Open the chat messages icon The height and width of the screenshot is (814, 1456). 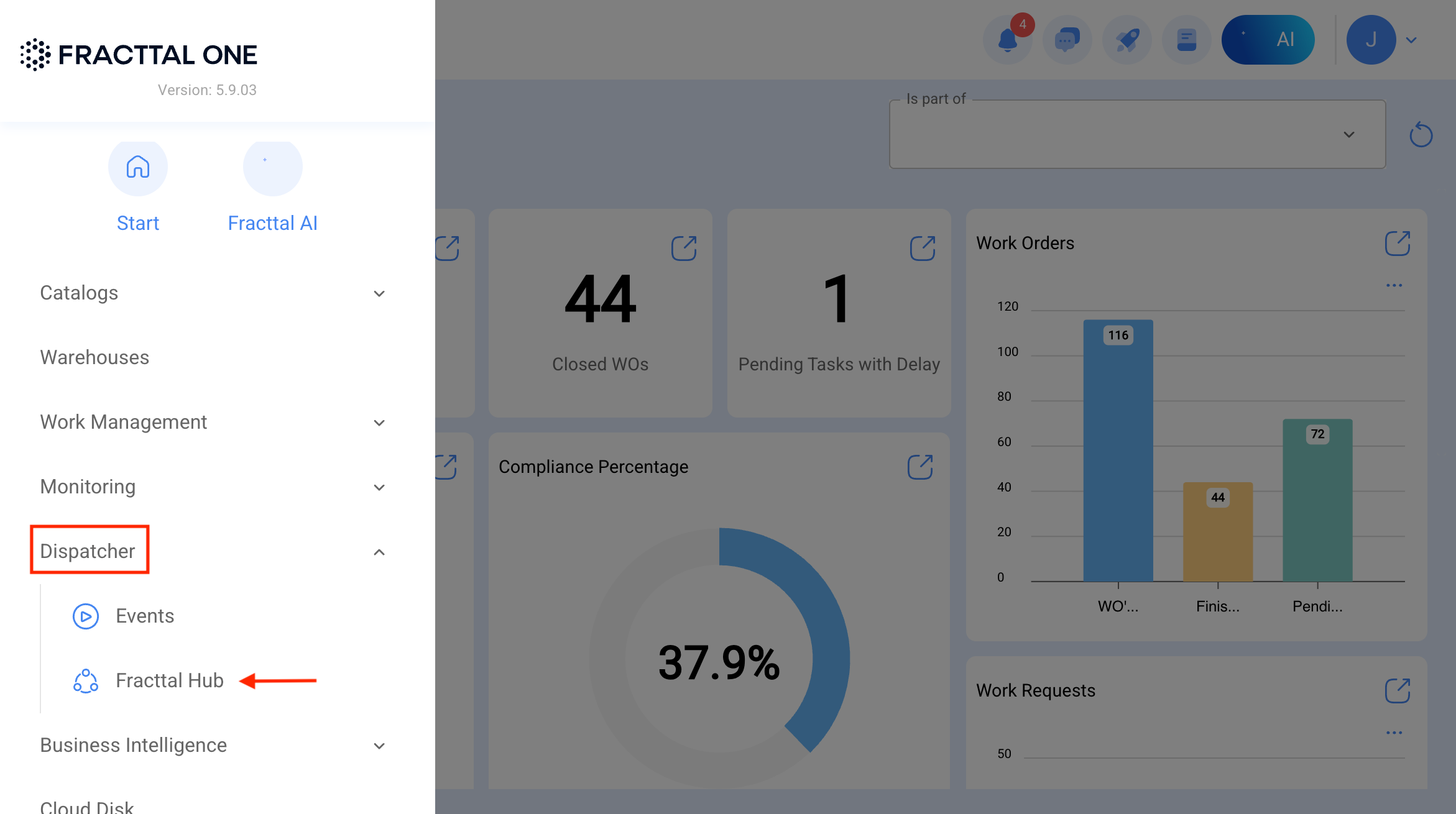pyautogui.click(x=1067, y=40)
